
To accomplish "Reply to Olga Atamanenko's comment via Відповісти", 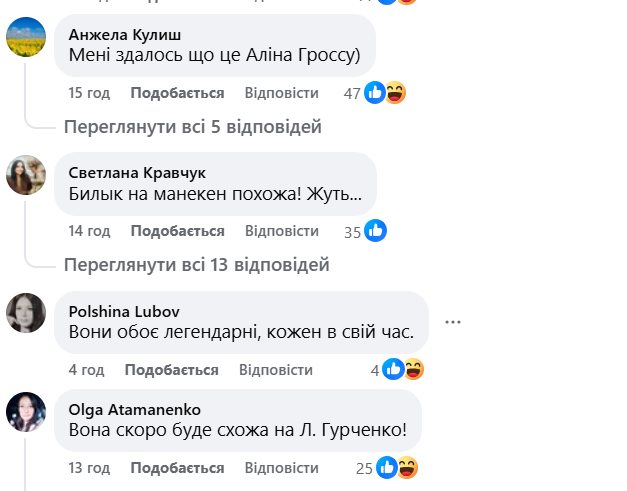I will click(281, 468).
